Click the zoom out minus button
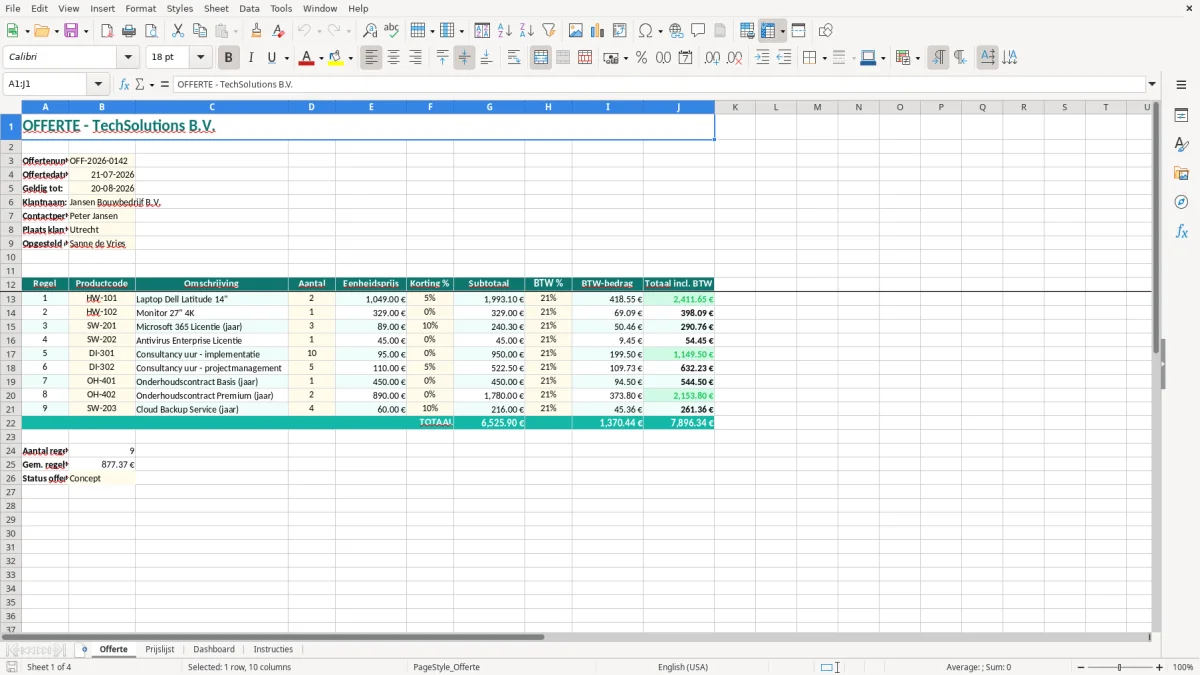 click(x=1080, y=667)
